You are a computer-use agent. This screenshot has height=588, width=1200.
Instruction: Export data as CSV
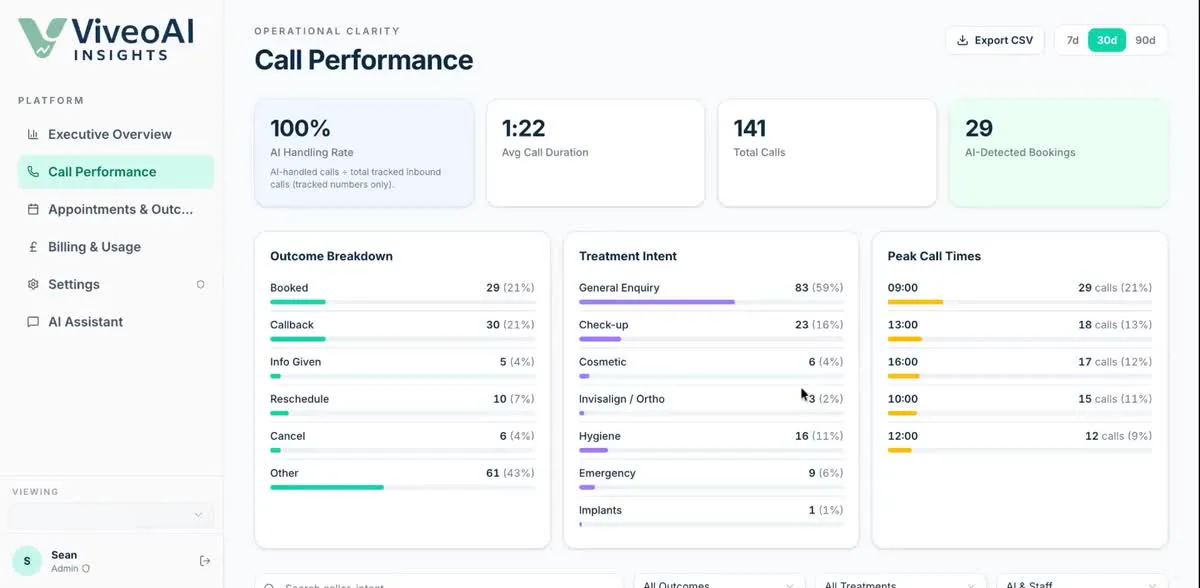995,40
